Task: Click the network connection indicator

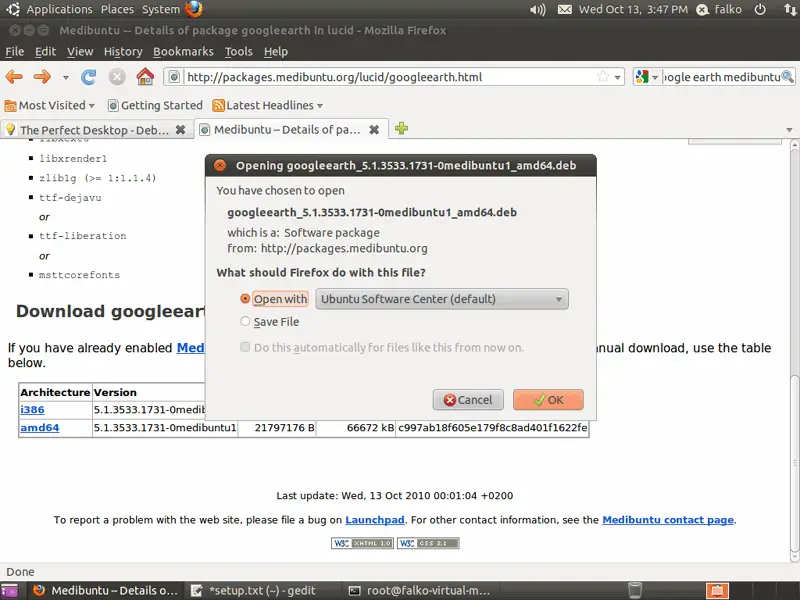Action: 790,9
